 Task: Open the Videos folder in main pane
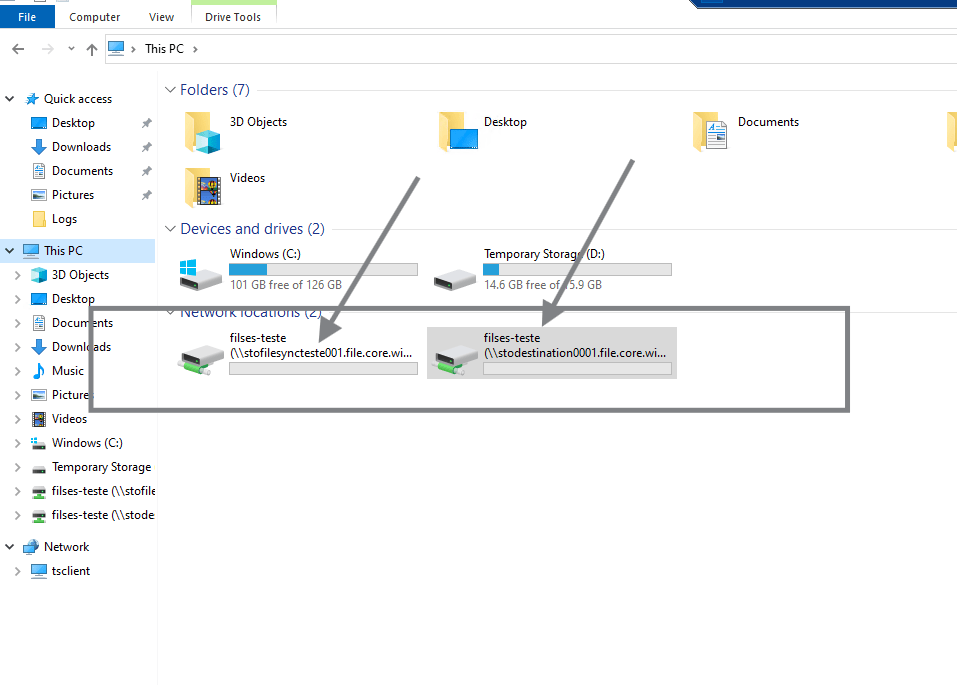coord(202,187)
